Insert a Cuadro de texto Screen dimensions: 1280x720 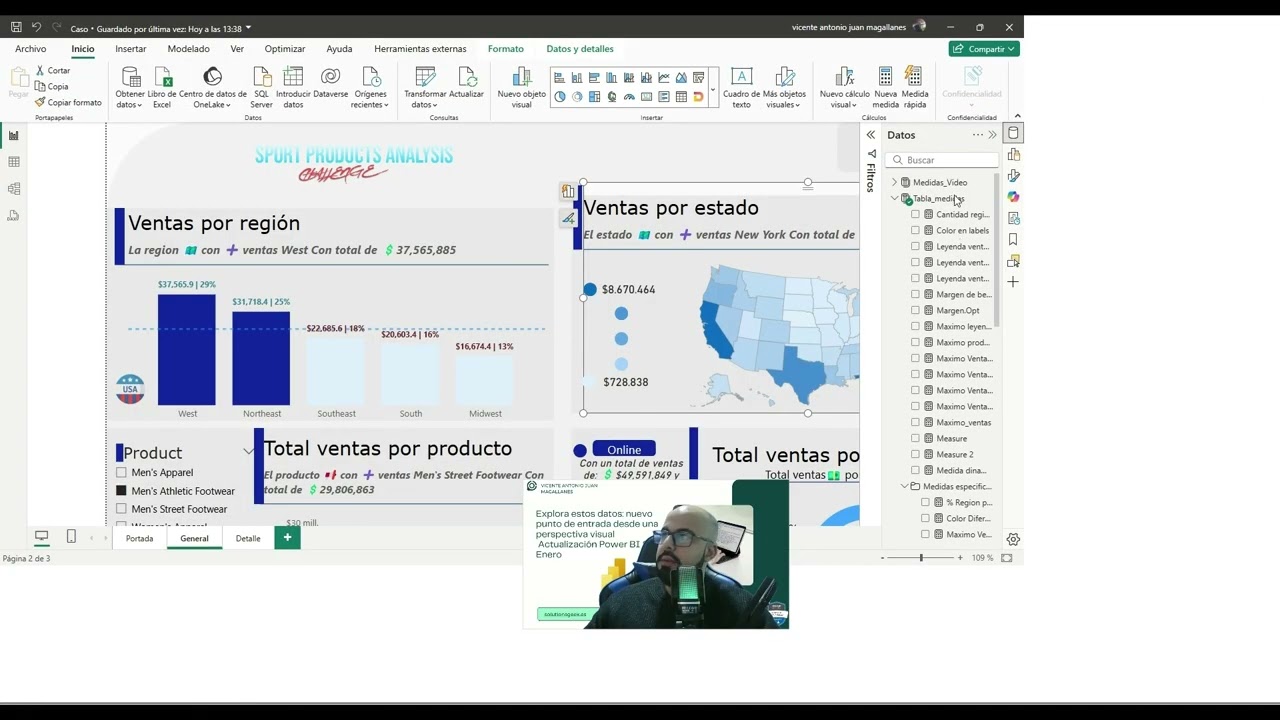coord(741,88)
